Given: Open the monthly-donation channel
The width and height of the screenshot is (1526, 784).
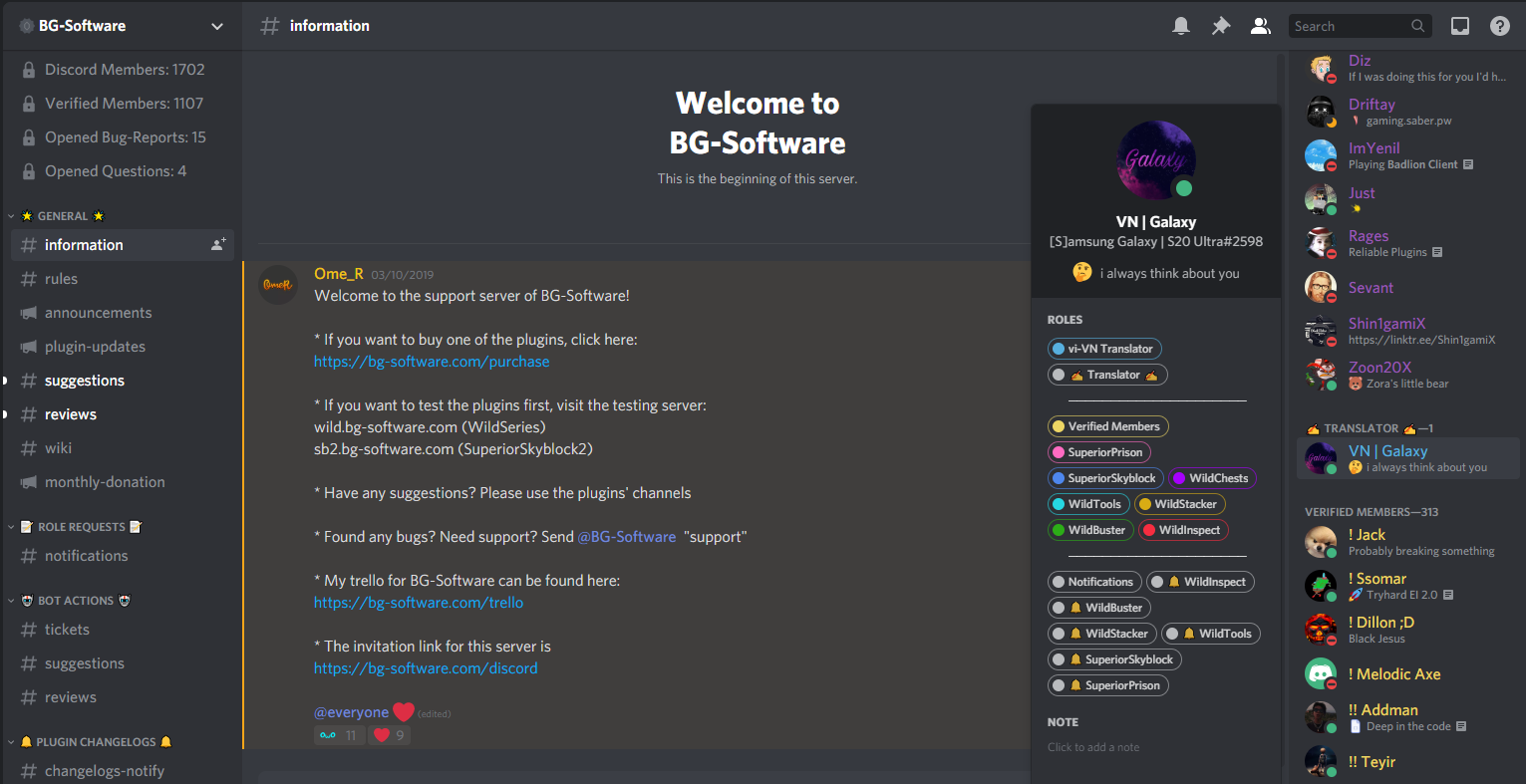Looking at the screenshot, I should coord(123,482).
